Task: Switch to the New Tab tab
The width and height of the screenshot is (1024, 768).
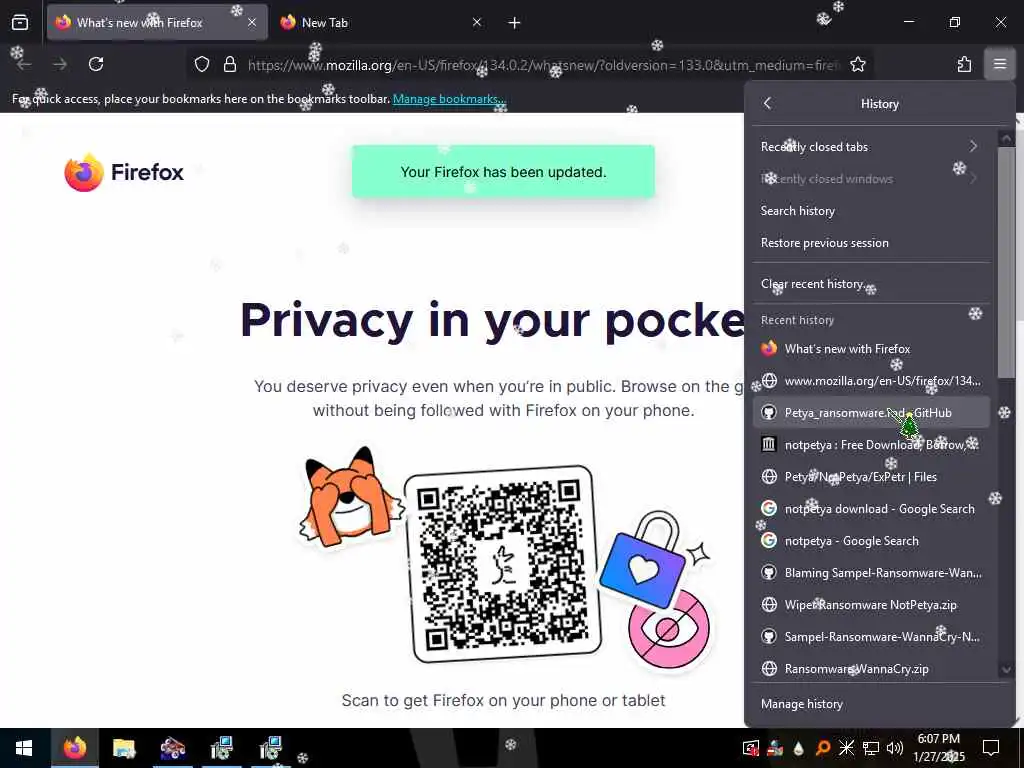Action: [380, 23]
